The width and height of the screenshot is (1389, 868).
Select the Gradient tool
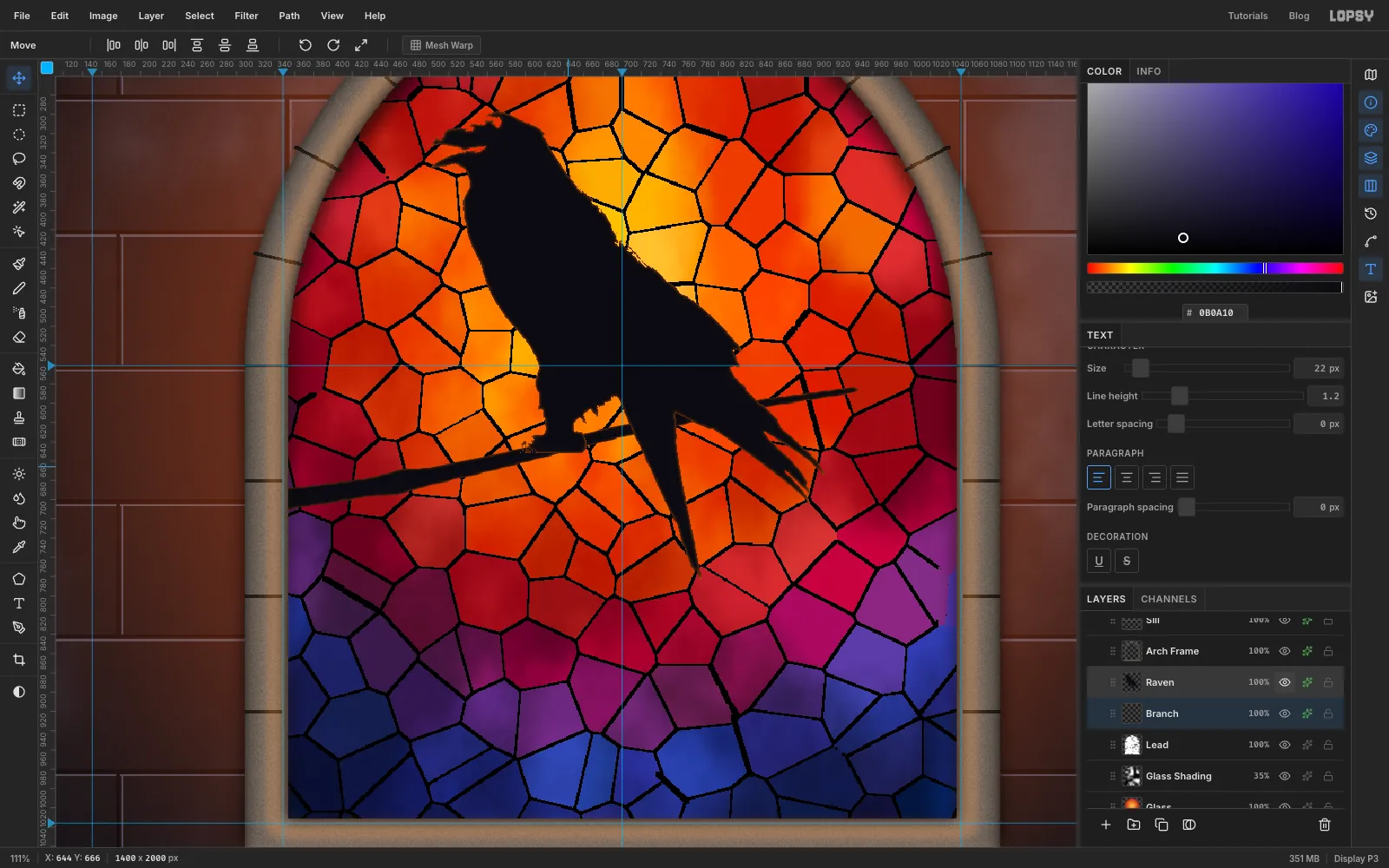(19, 393)
